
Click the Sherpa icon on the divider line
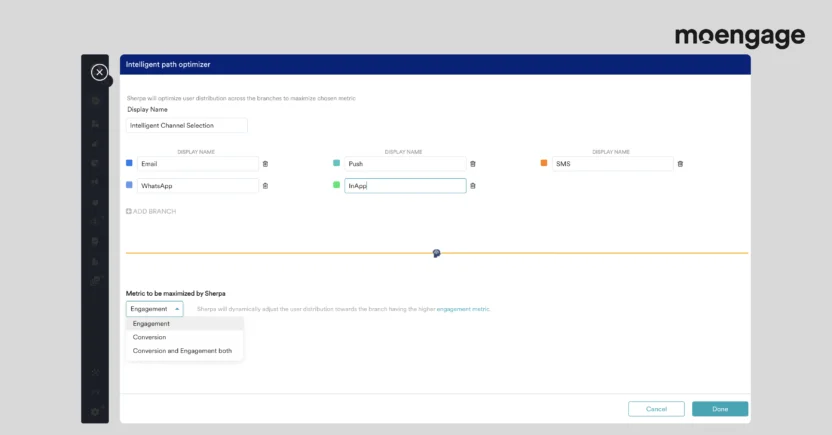(x=436, y=254)
